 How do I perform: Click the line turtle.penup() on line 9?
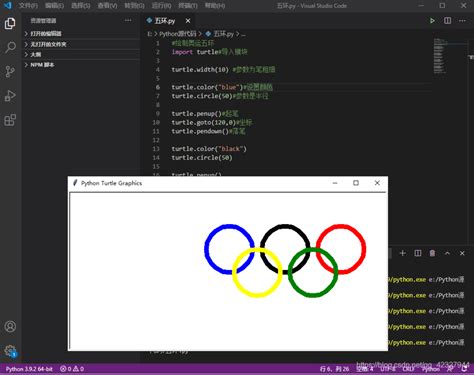coord(205,113)
